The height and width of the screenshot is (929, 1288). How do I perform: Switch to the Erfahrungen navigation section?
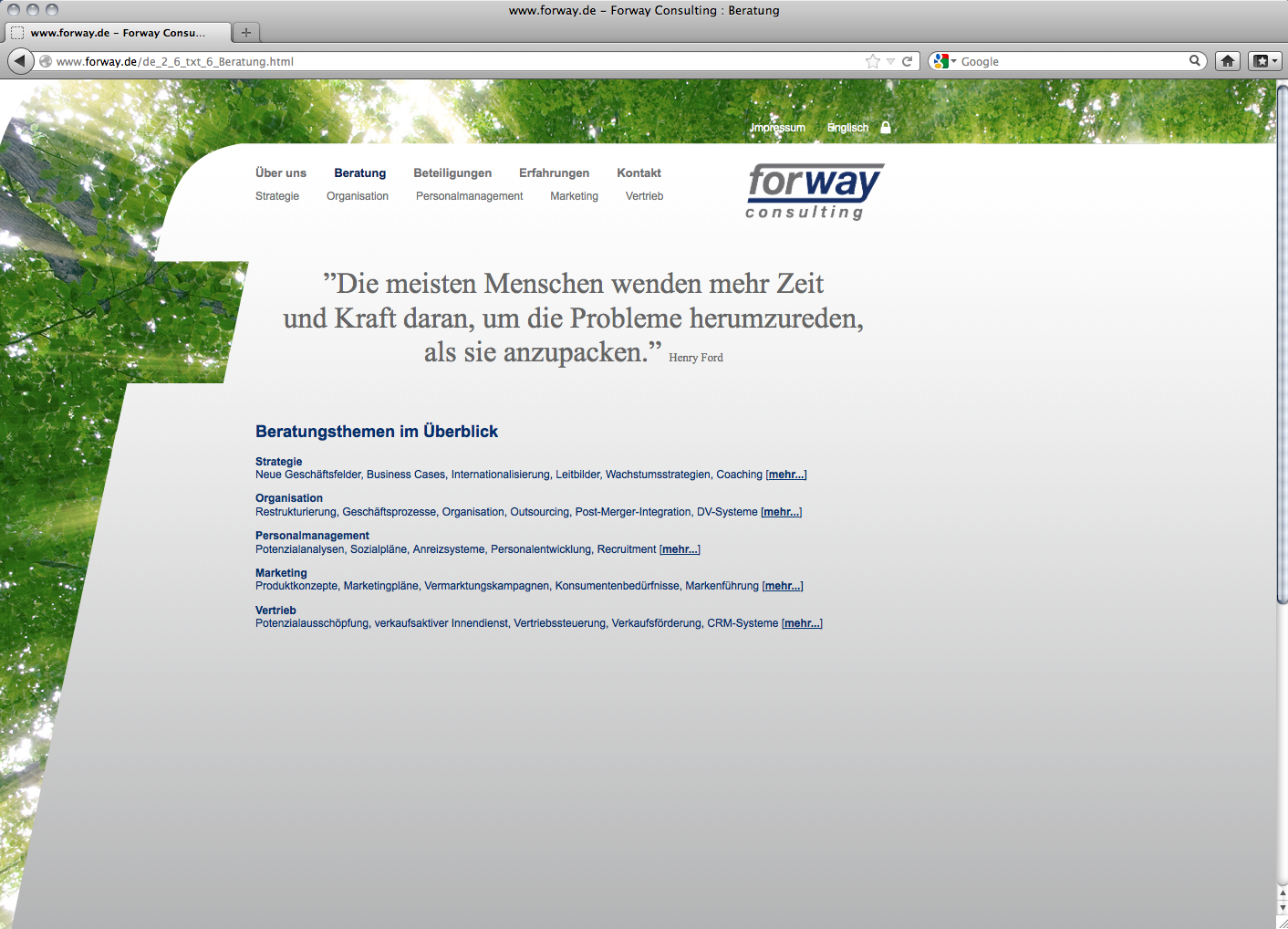tap(554, 172)
